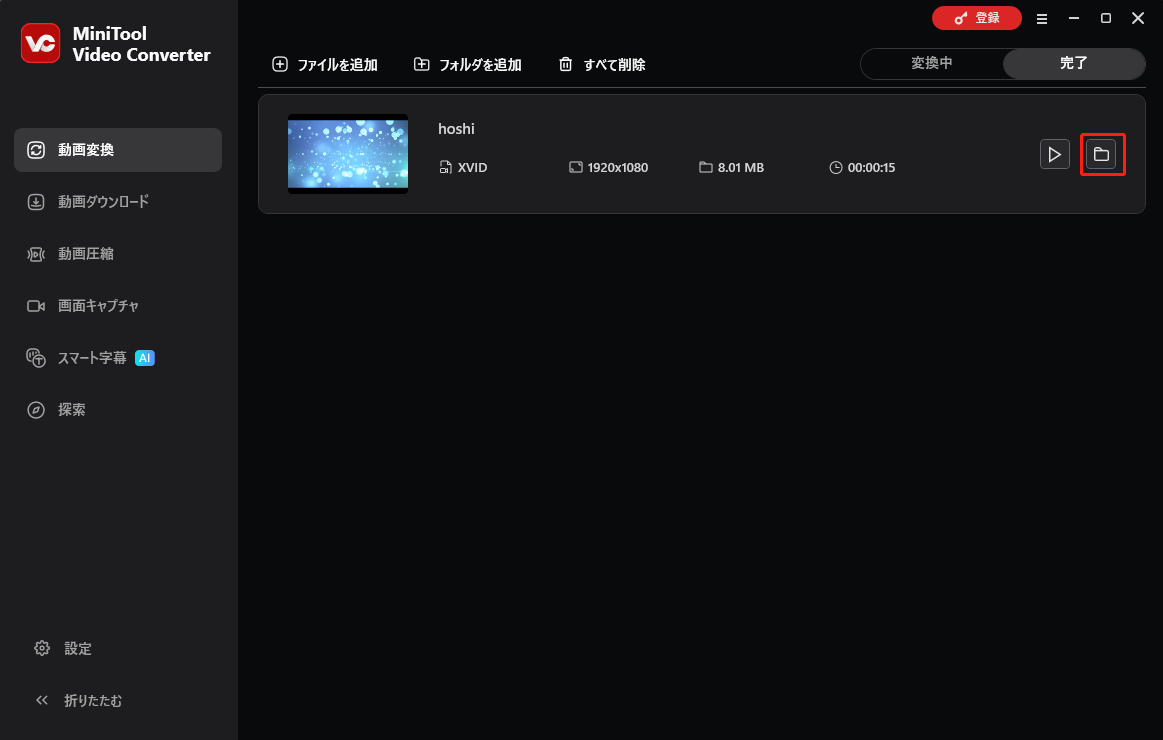Click フォルダを追加 to add a folder

coord(467,64)
